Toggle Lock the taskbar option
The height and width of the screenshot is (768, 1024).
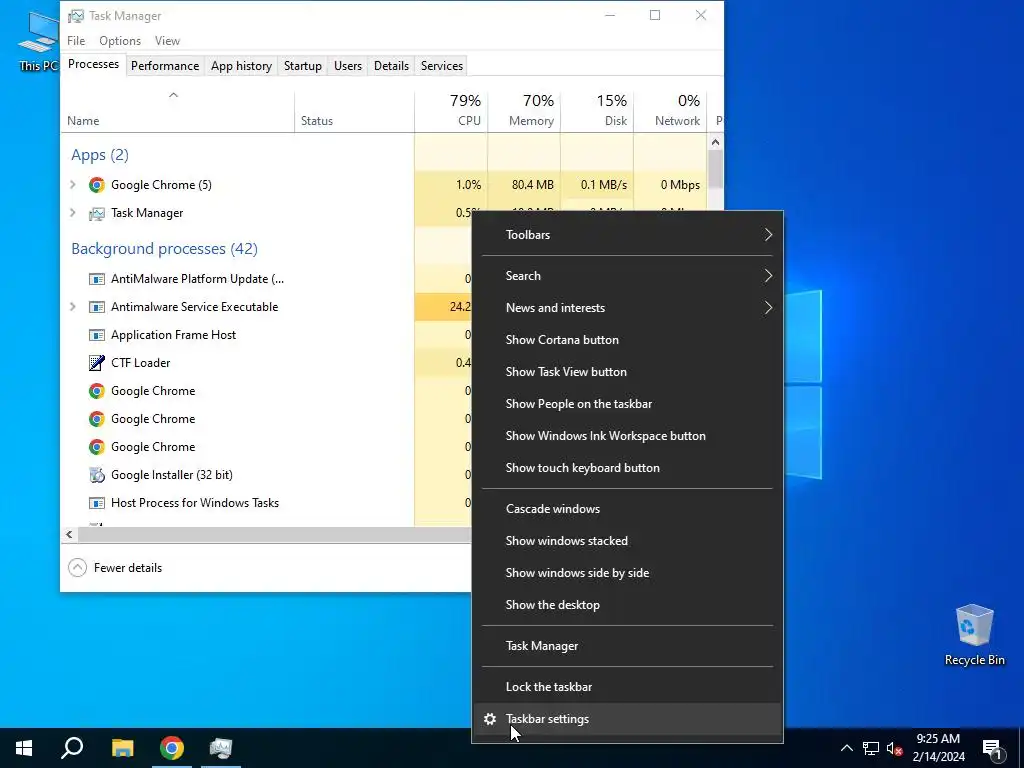tap(628, 687)
